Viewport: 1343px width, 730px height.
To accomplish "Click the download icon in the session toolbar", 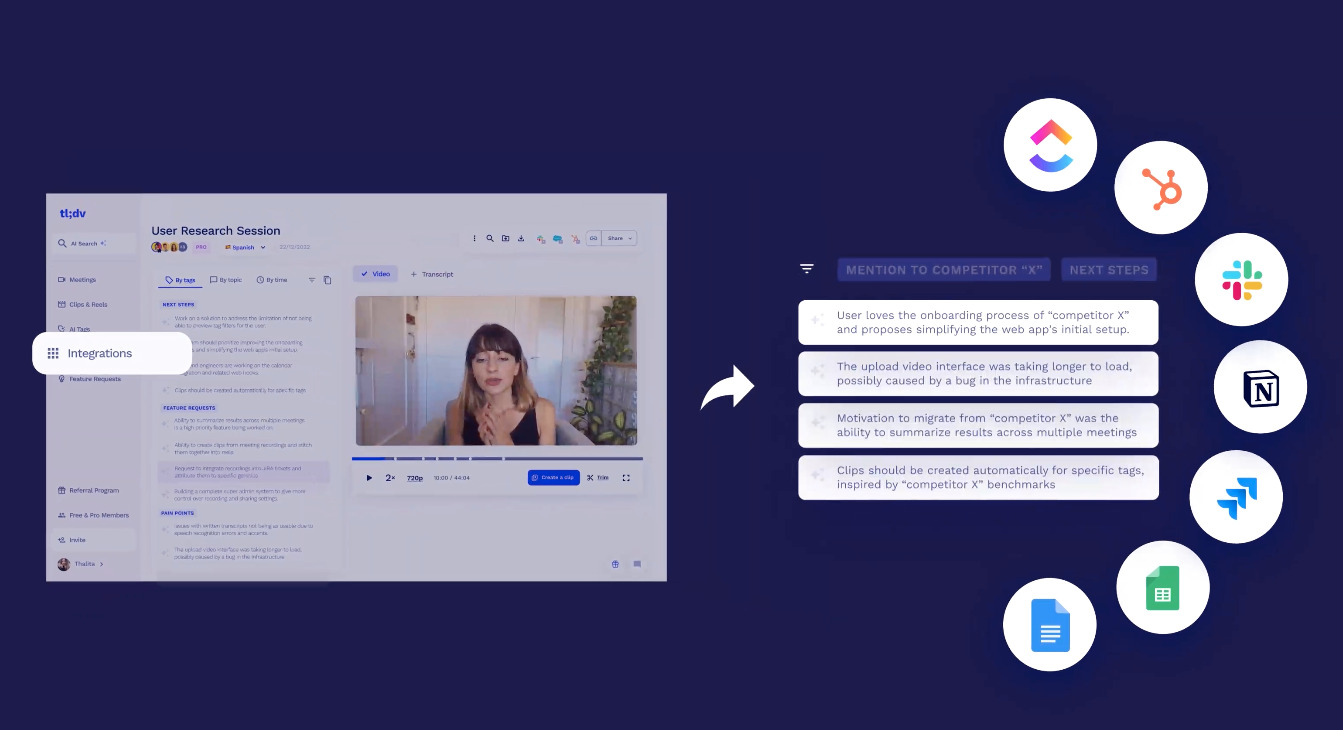I will pos(520,239).
